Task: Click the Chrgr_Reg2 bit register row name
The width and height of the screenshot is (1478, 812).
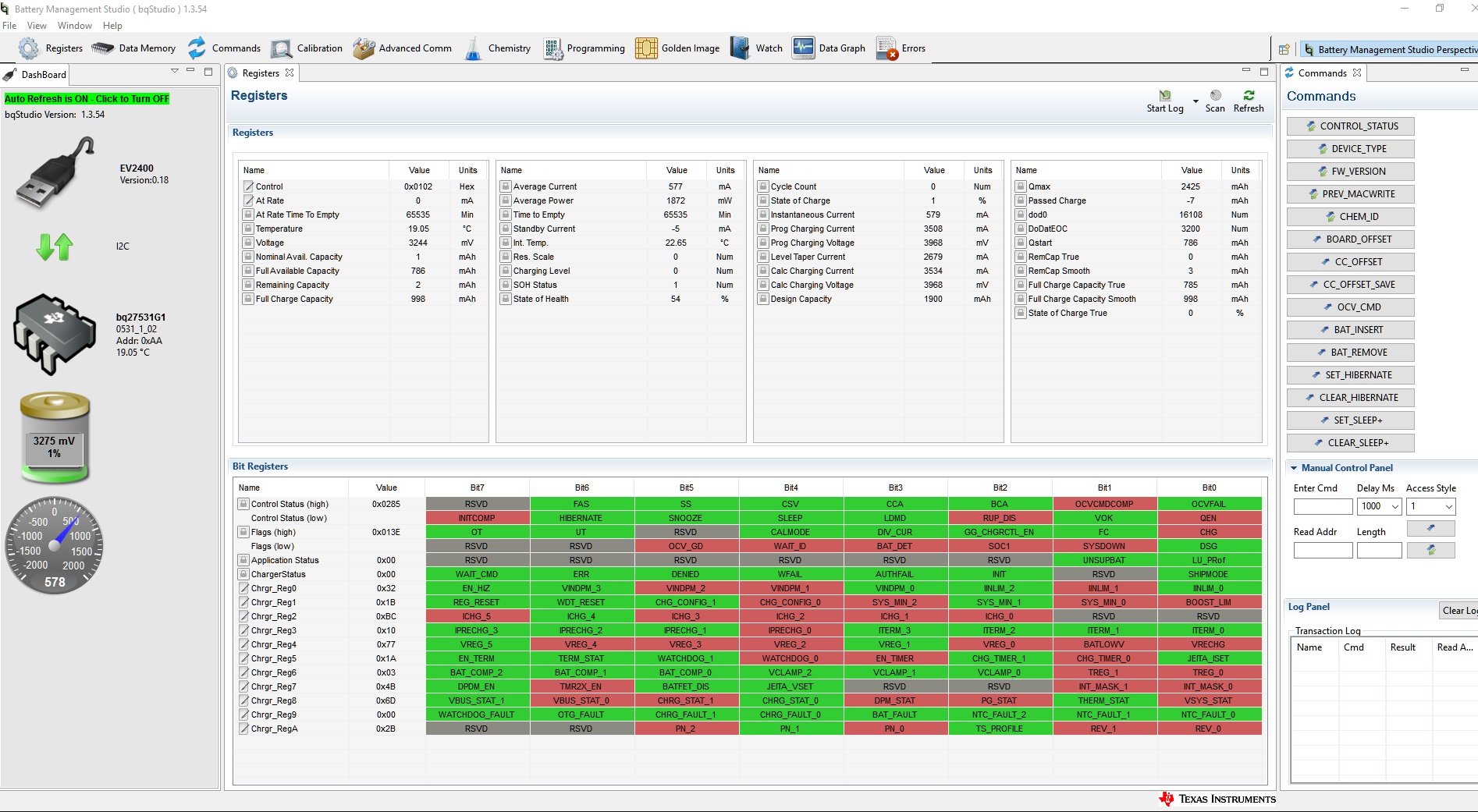Action: (273, 616)
